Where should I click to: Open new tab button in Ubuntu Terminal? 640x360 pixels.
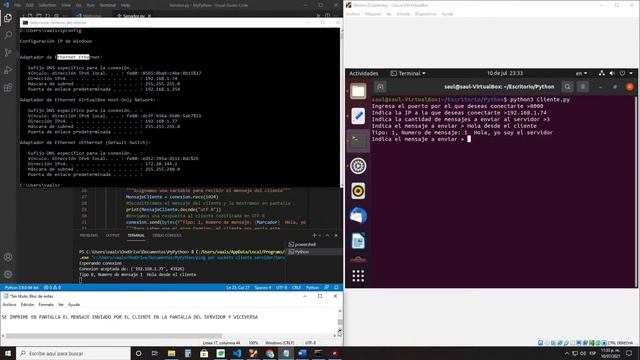tap(380, 87)
